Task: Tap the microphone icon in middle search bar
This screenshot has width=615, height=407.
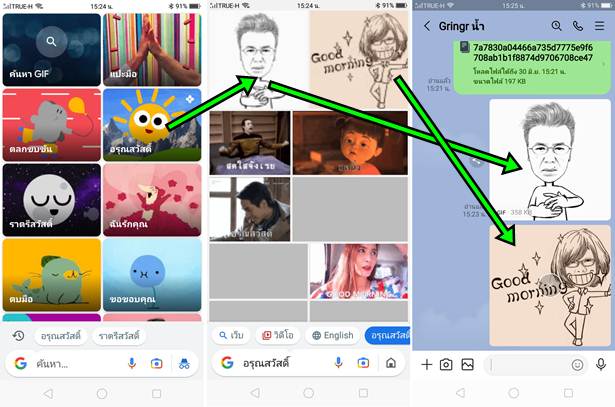Action: (x=338, y=363)
